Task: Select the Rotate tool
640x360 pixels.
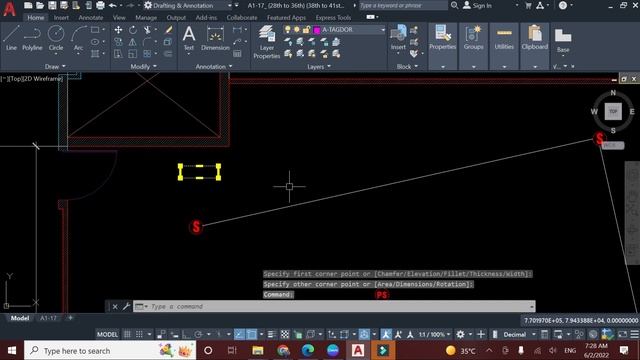Action: 133,30
